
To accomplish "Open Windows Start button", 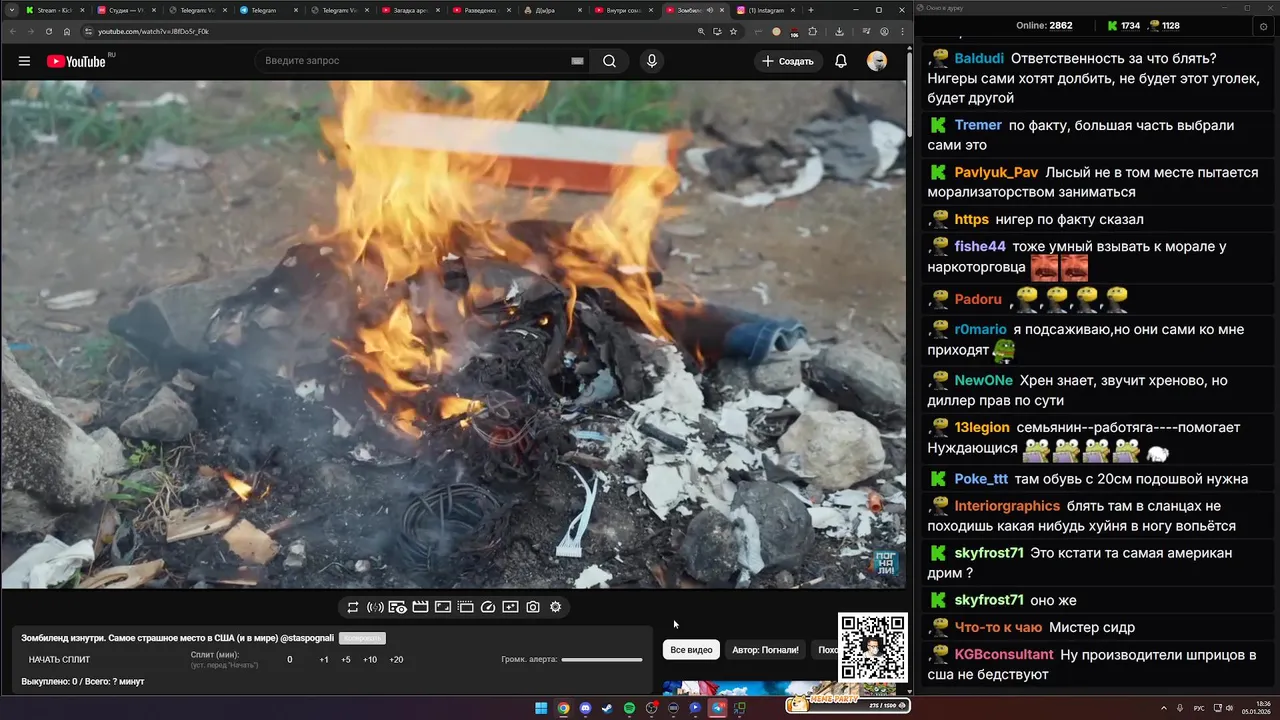I will click(x=541, y=708).
